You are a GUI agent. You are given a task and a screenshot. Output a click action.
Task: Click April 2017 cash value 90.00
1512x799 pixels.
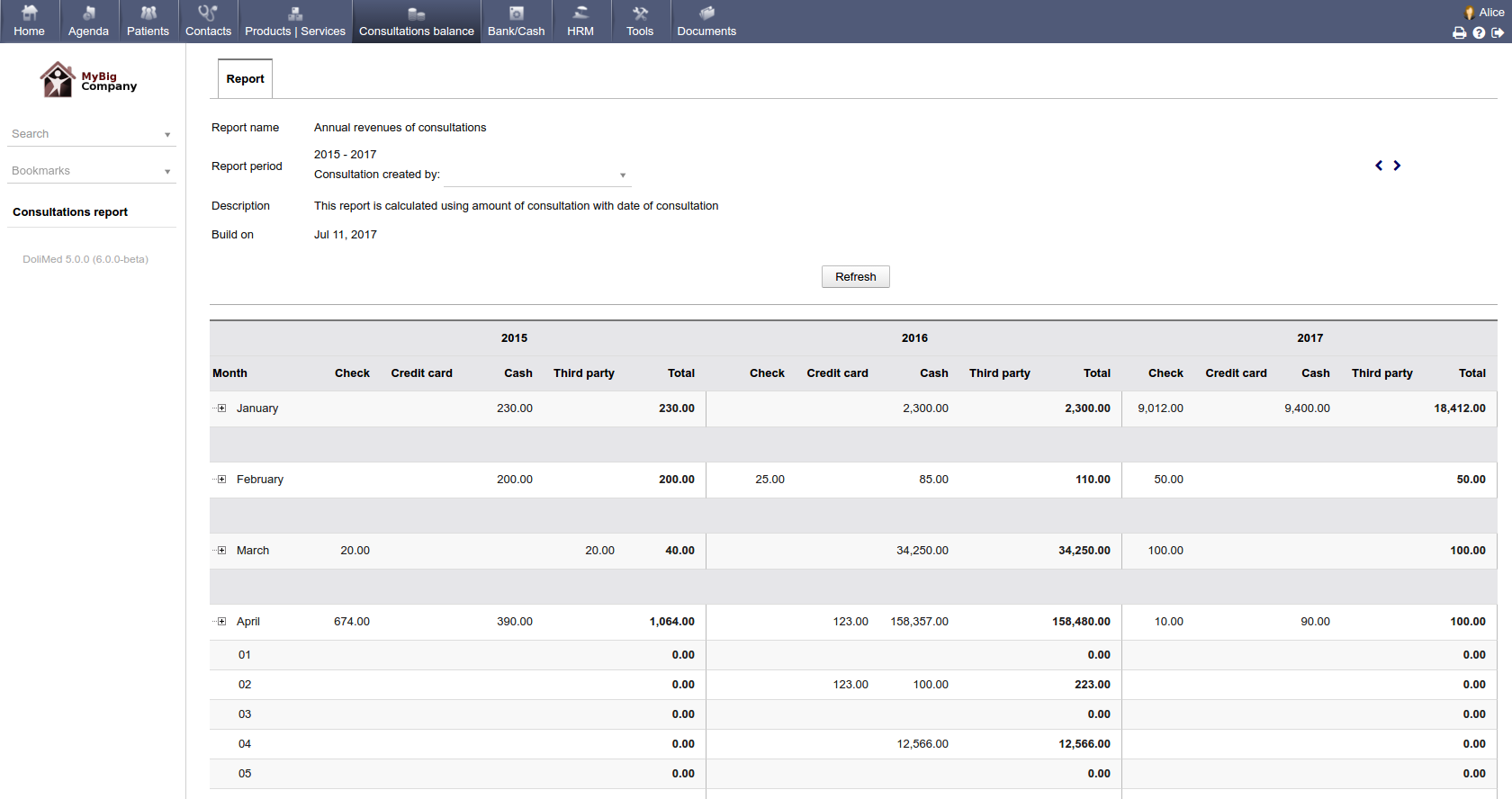[1315, 622]
